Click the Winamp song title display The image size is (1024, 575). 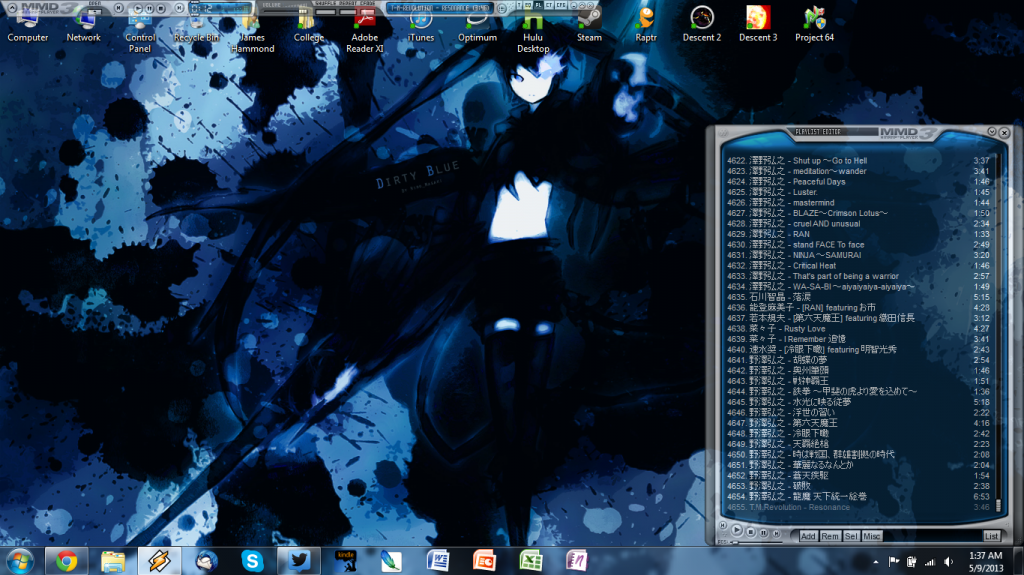coord(440,8)
